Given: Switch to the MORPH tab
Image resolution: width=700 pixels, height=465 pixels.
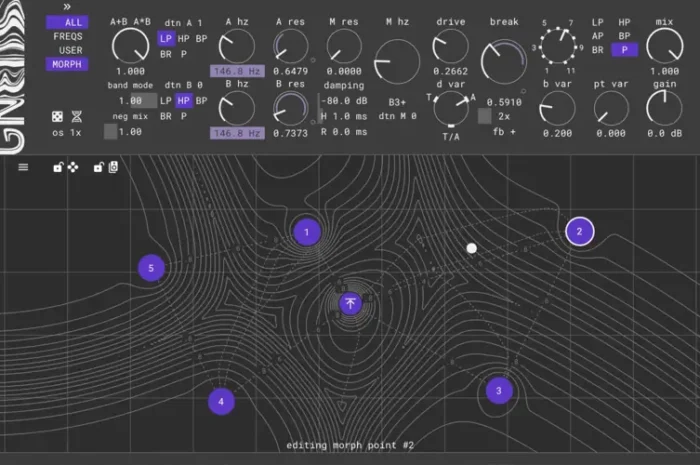Looking at the screenshot, I should (x=67, y=64).
